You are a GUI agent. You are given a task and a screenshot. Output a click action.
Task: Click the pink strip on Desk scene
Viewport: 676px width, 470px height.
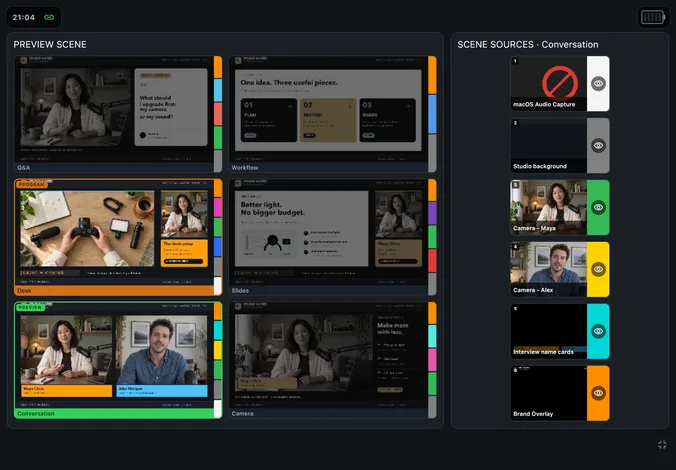tap(218, 207)
